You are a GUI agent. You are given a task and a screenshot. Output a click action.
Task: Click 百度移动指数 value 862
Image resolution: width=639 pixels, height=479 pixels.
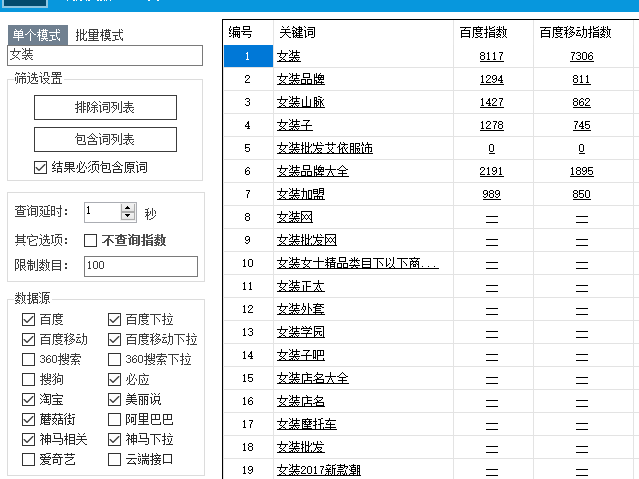(x=582, y=102)
